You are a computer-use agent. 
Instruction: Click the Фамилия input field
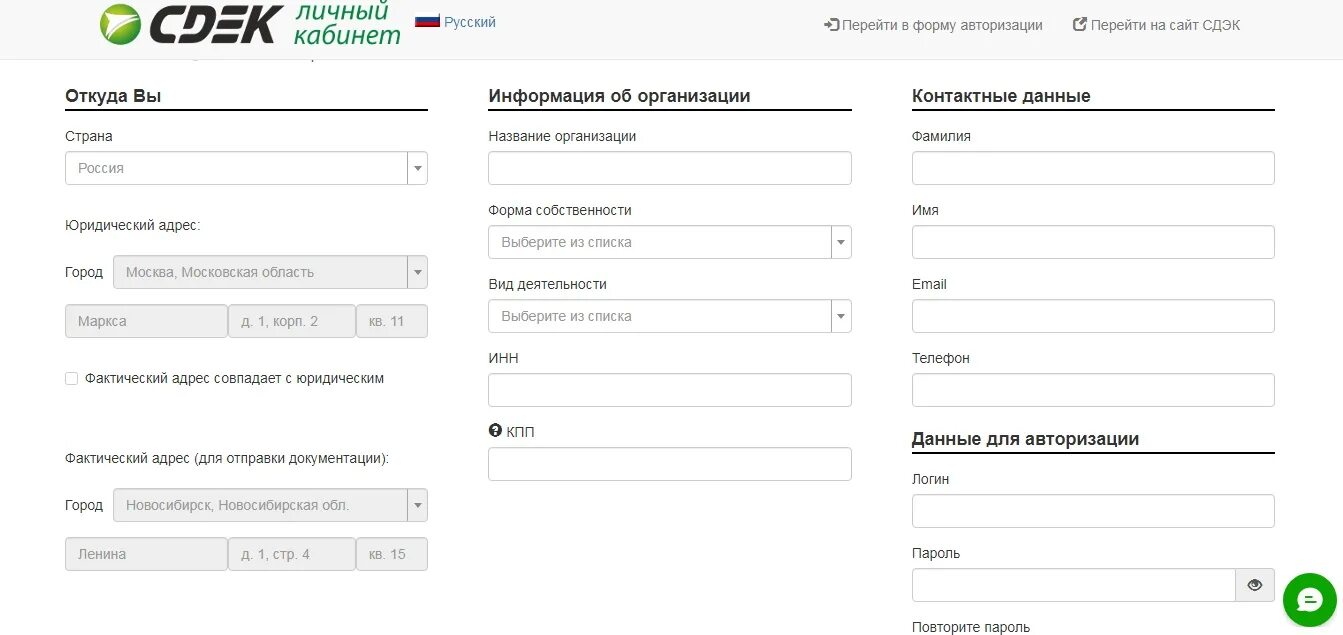[1092, 168]
